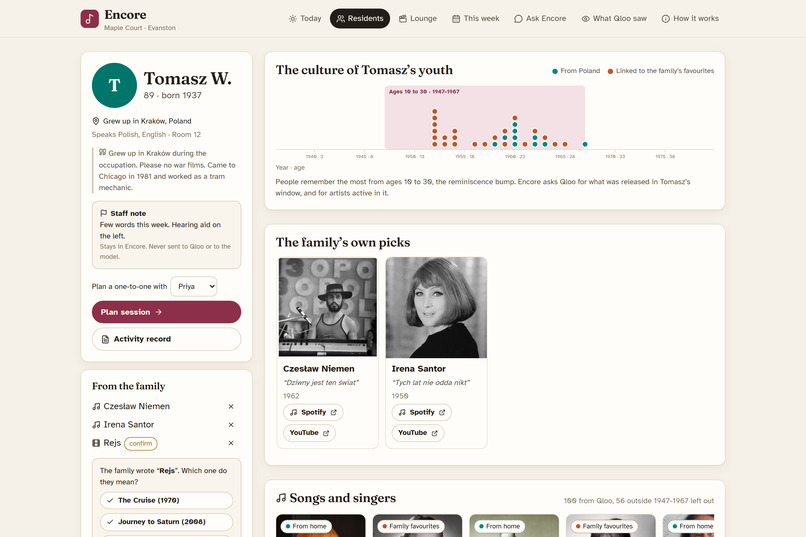Choose Journey to Saturn (2008) option

[167, 522]
